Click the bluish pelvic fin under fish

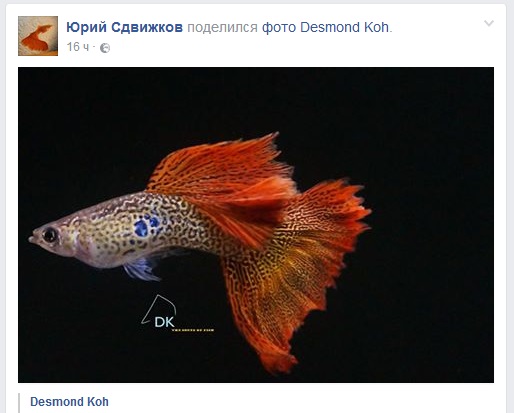[x=140, y=268]
